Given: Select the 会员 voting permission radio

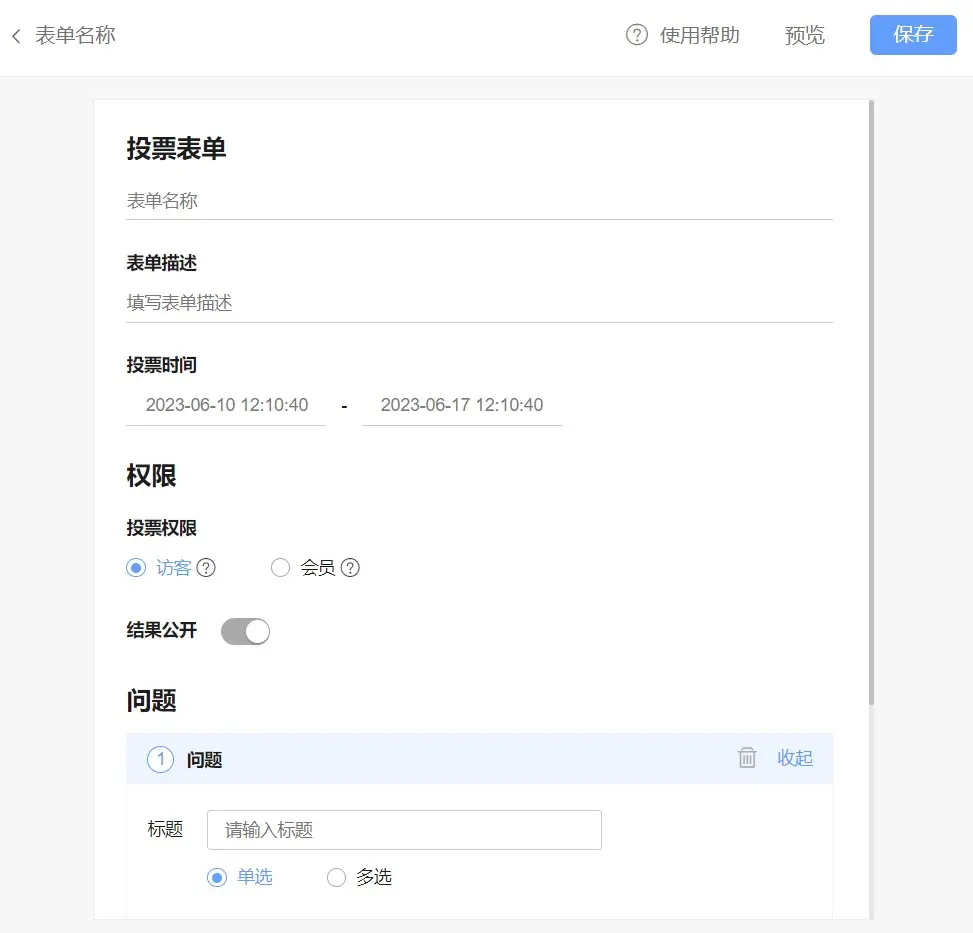Looking at the screenshot, I should click(281, 568).
